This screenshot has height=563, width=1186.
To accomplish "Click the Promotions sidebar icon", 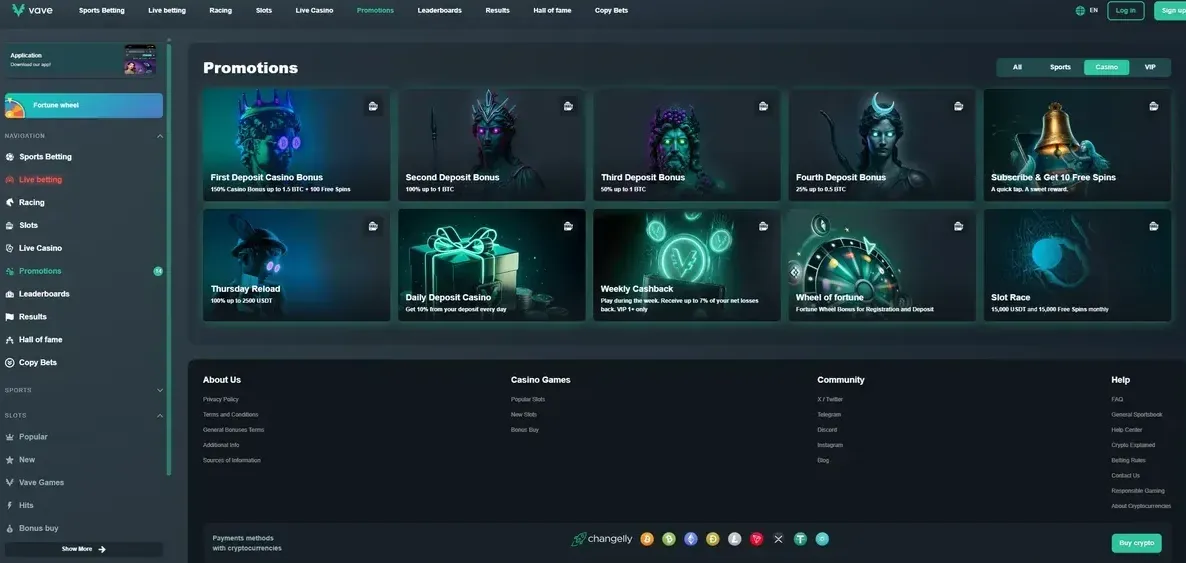I will (x=10, y=271).
